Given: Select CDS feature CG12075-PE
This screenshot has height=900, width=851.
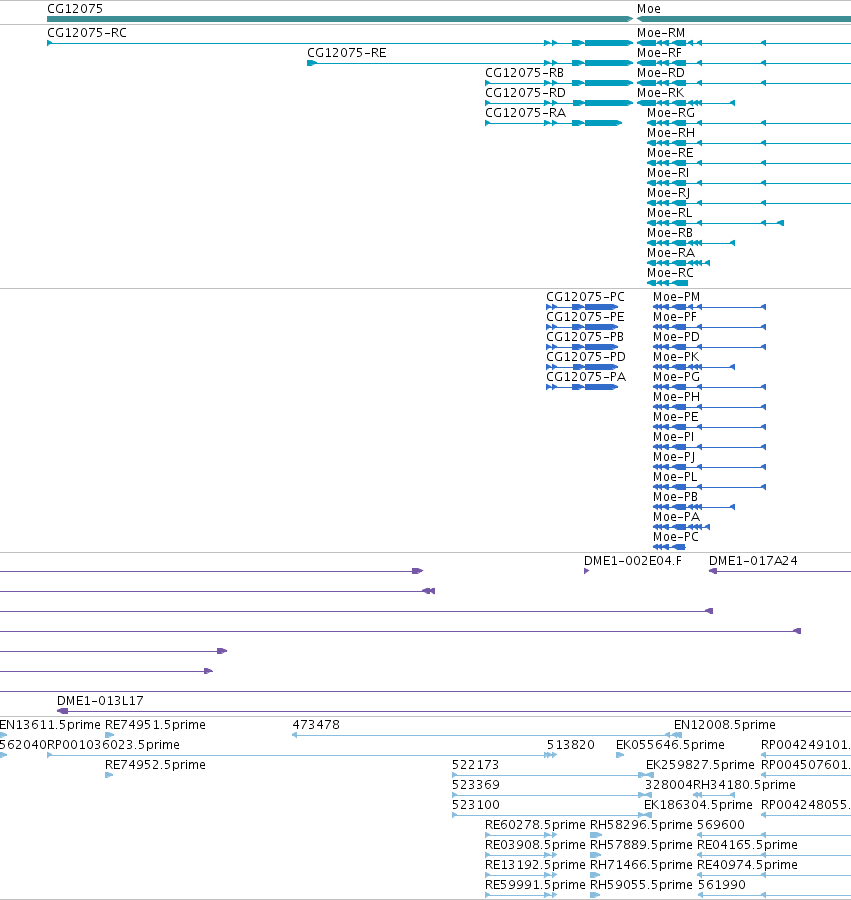Looking at the screenshot, I should (585, 317).
